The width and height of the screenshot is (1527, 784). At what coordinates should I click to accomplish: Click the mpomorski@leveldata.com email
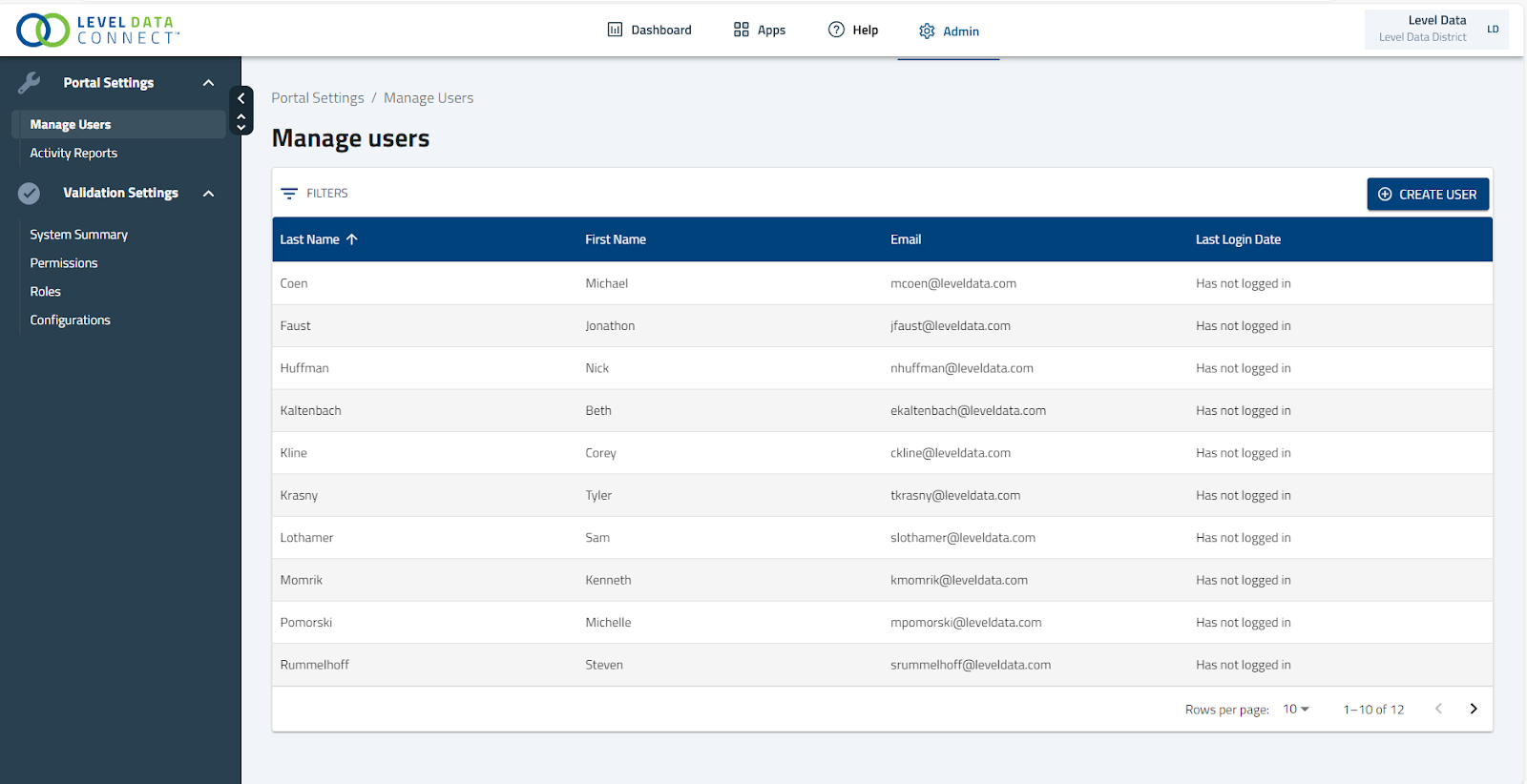(966, 623)
